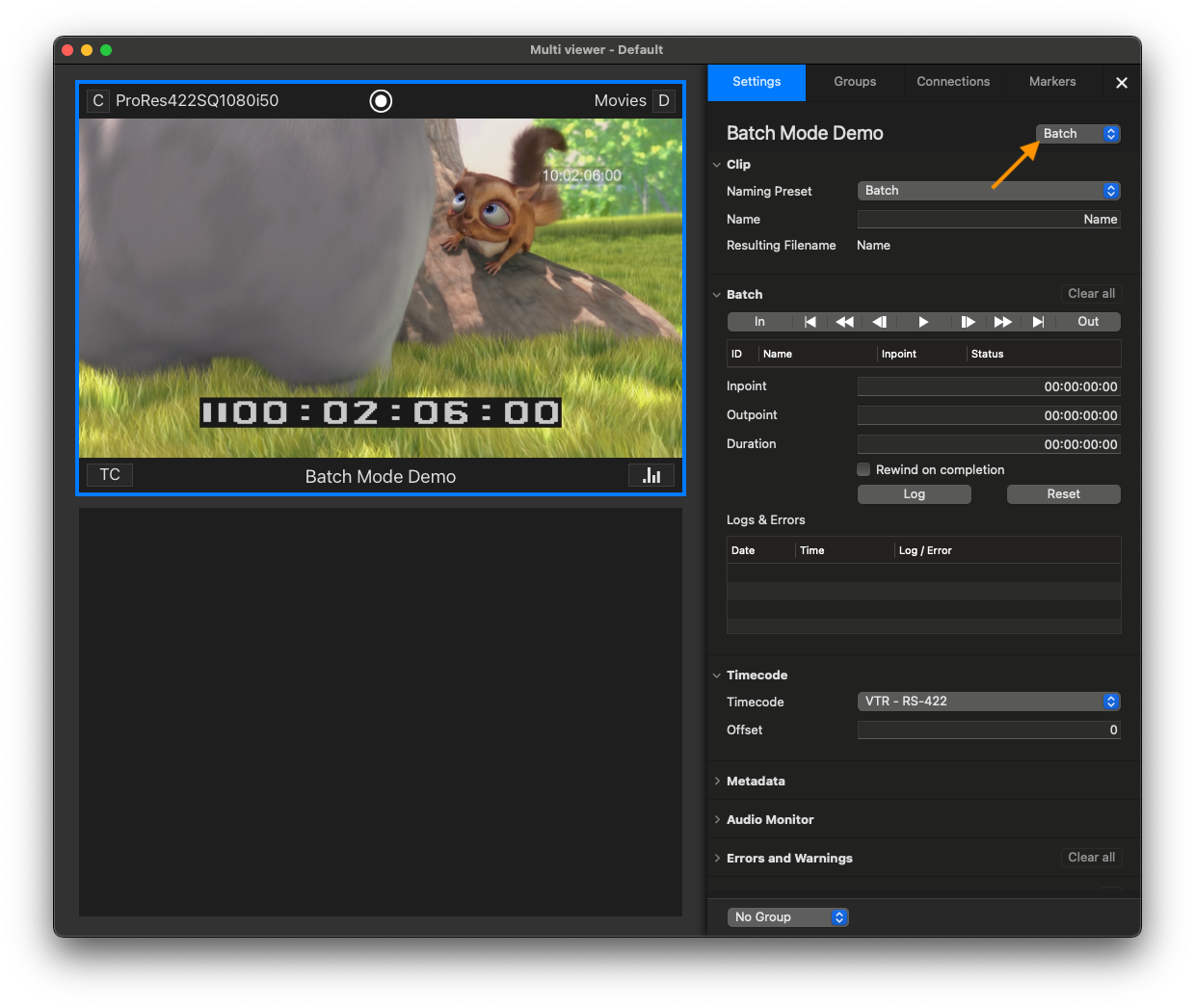Switch to the Connections tab
The height and width of the screenshot is (1008, 1195).
(953, 83)
